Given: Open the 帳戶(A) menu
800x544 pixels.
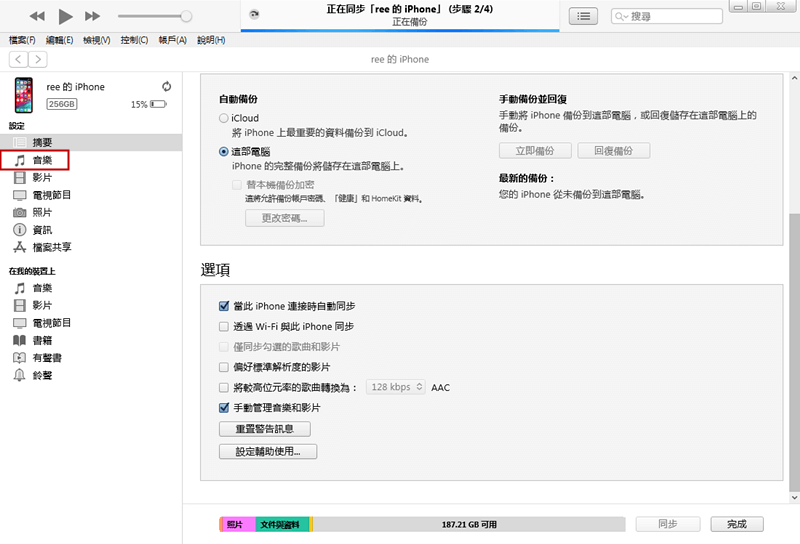Looking at the screenshot, I should pyautogui.click(x=172, y=40).
